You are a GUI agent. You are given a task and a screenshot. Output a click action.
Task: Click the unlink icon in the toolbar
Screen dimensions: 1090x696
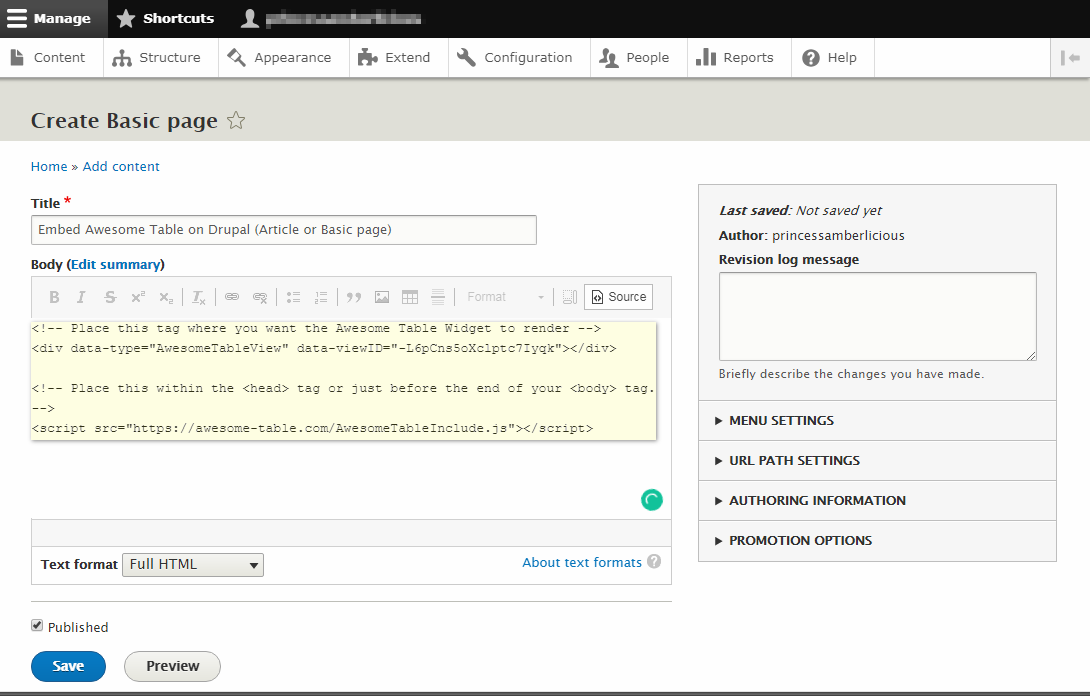[260, 297]
